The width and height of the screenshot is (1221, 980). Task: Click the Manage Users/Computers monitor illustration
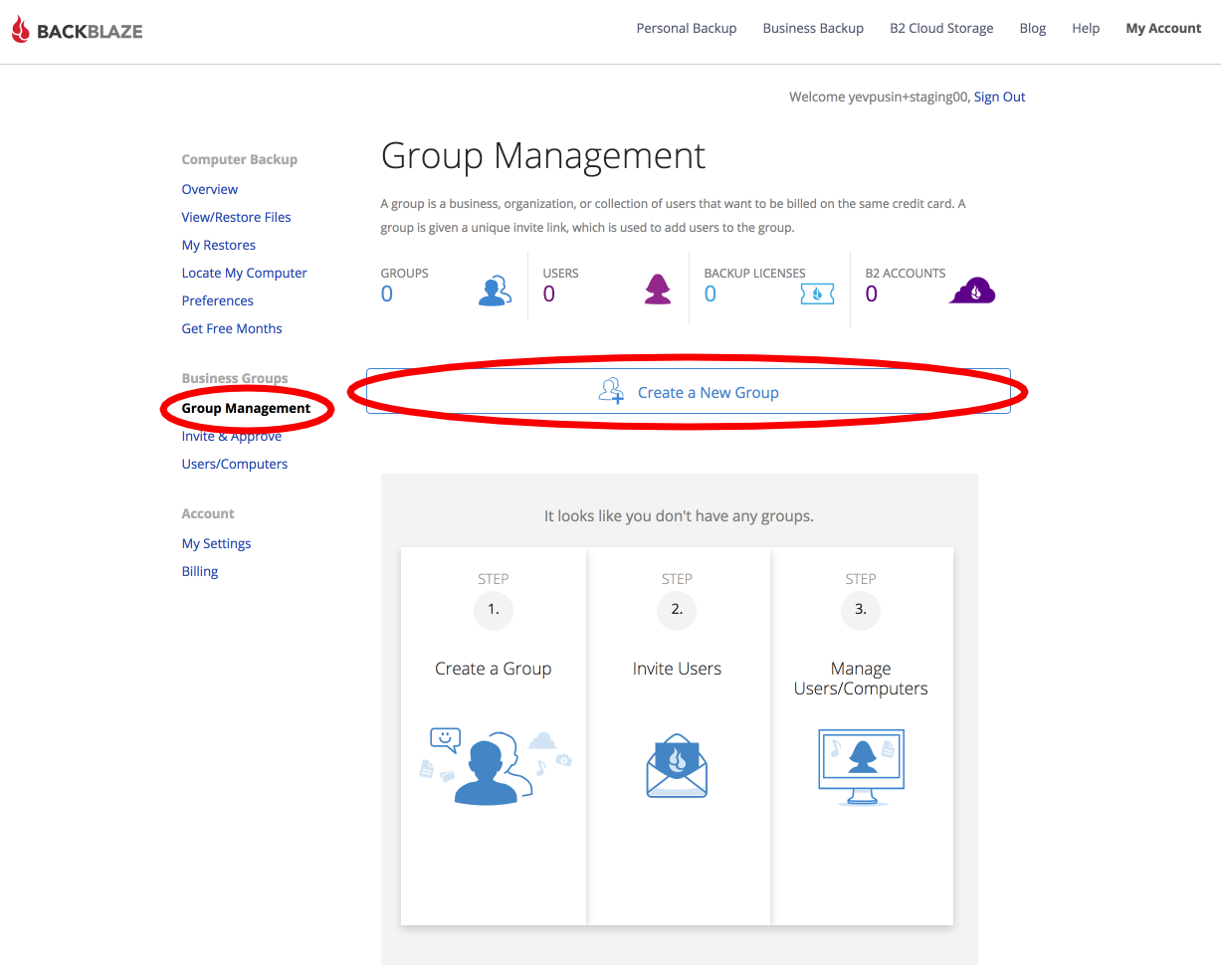tap(861, 767)
